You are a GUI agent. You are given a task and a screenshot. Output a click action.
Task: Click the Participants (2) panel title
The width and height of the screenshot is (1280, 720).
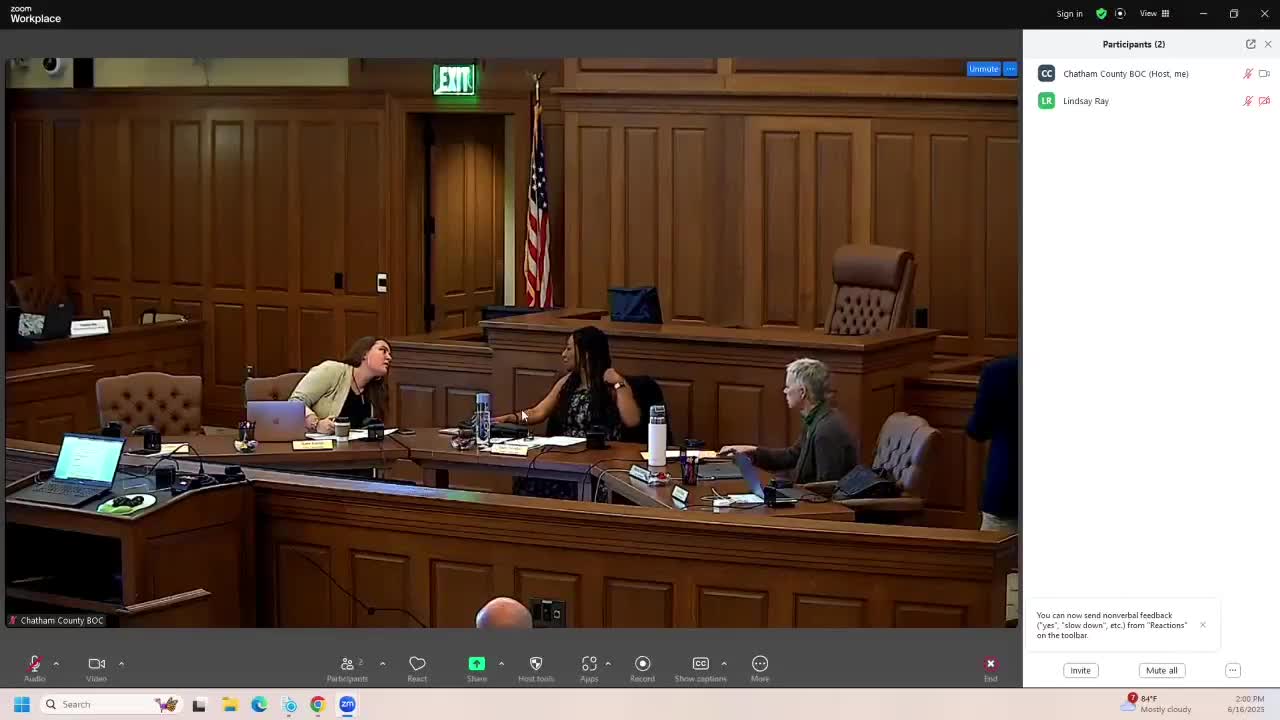tap(1134, 44)
